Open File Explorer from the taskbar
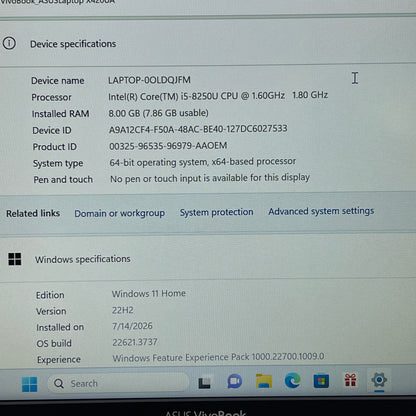 click(x=264, y=381)
